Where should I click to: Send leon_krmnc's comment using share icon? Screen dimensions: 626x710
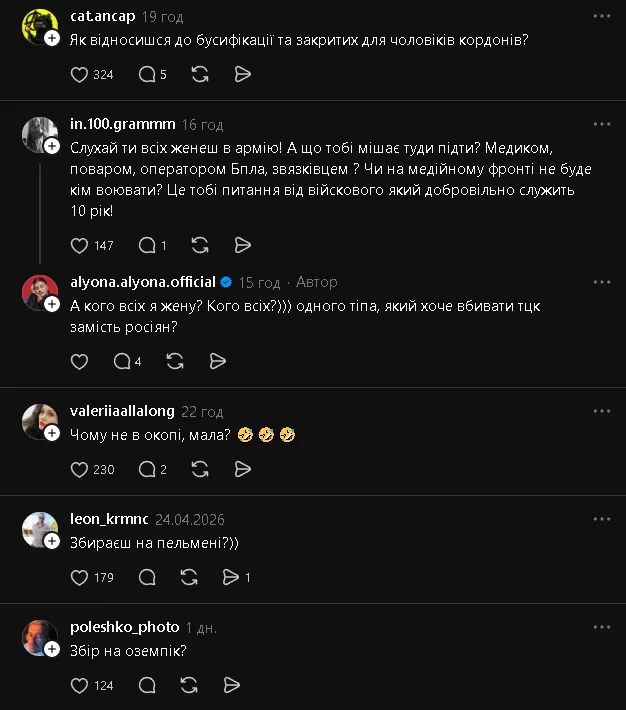pyautogui.click(x=231, y=577)
